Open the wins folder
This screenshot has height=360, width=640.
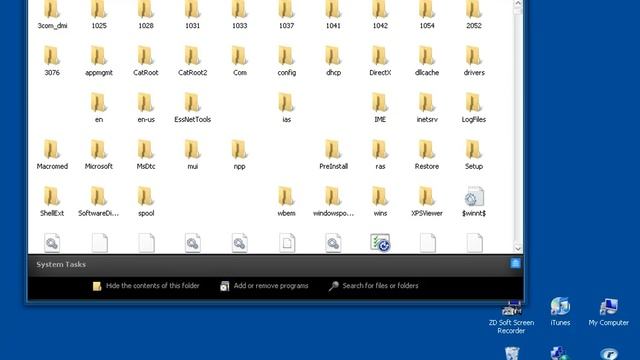pos(380,202)
